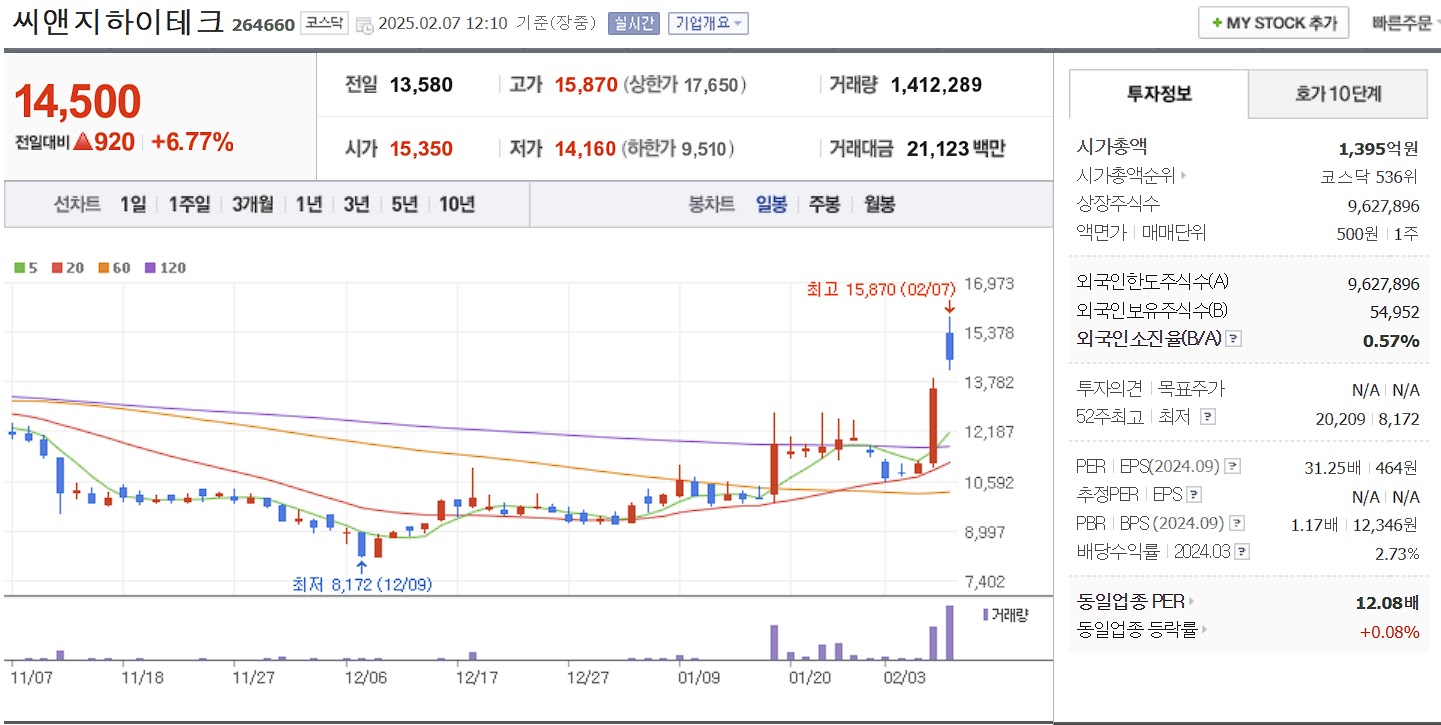Click the 외국인소진율 value 0.57%

1391,341
